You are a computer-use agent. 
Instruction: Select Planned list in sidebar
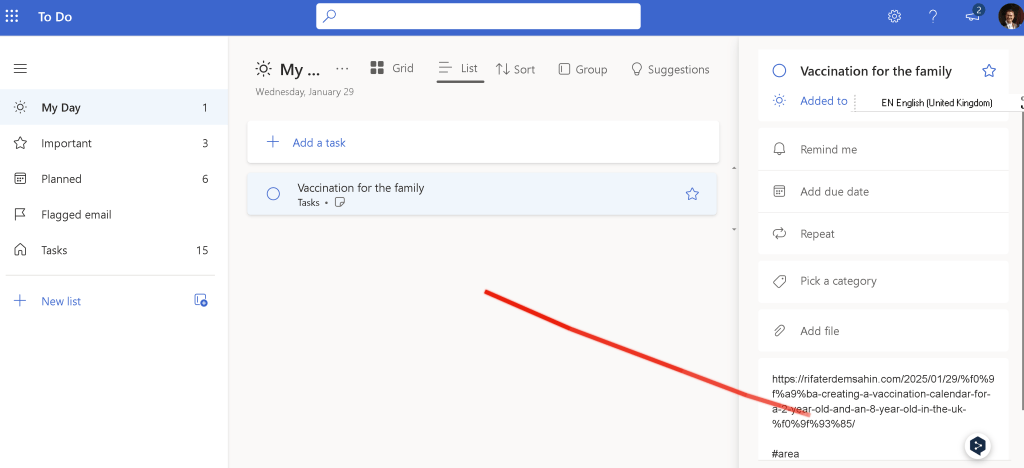[114, 179]
